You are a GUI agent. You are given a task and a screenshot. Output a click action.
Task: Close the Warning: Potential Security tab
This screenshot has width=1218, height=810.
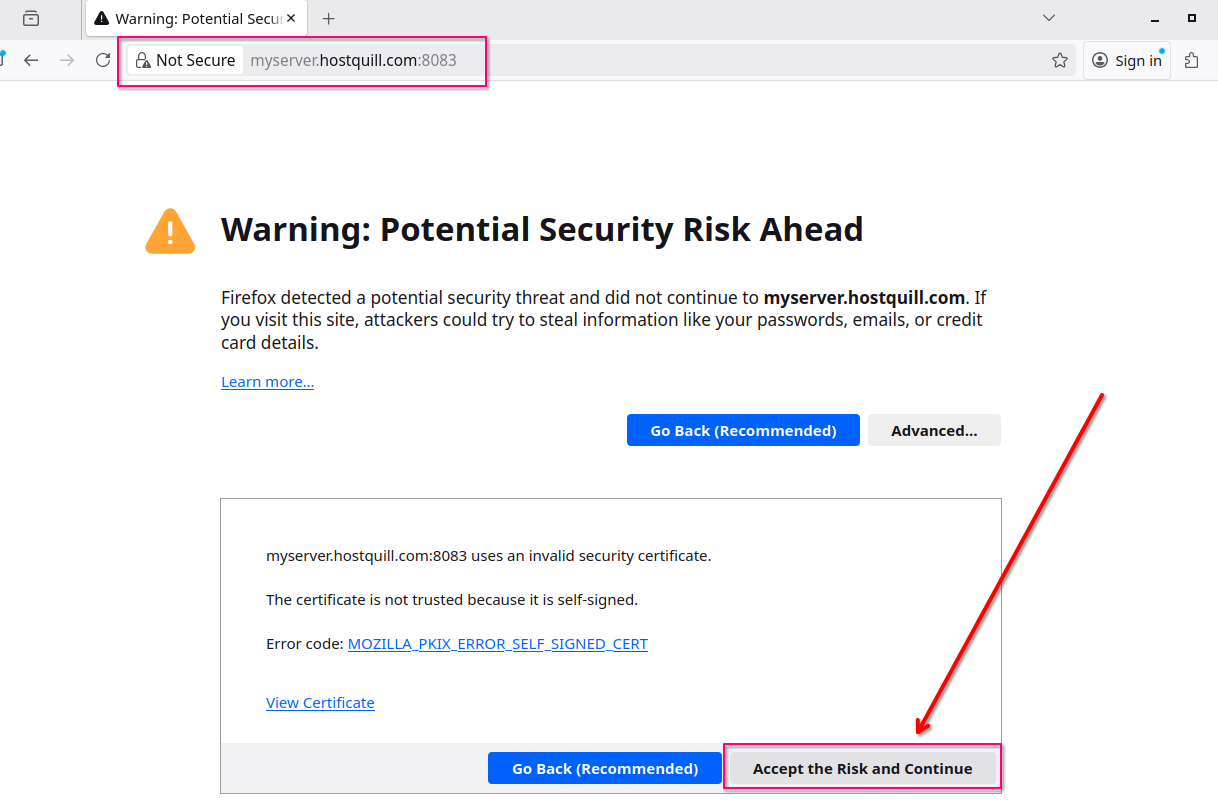click(x=291, y=19)
